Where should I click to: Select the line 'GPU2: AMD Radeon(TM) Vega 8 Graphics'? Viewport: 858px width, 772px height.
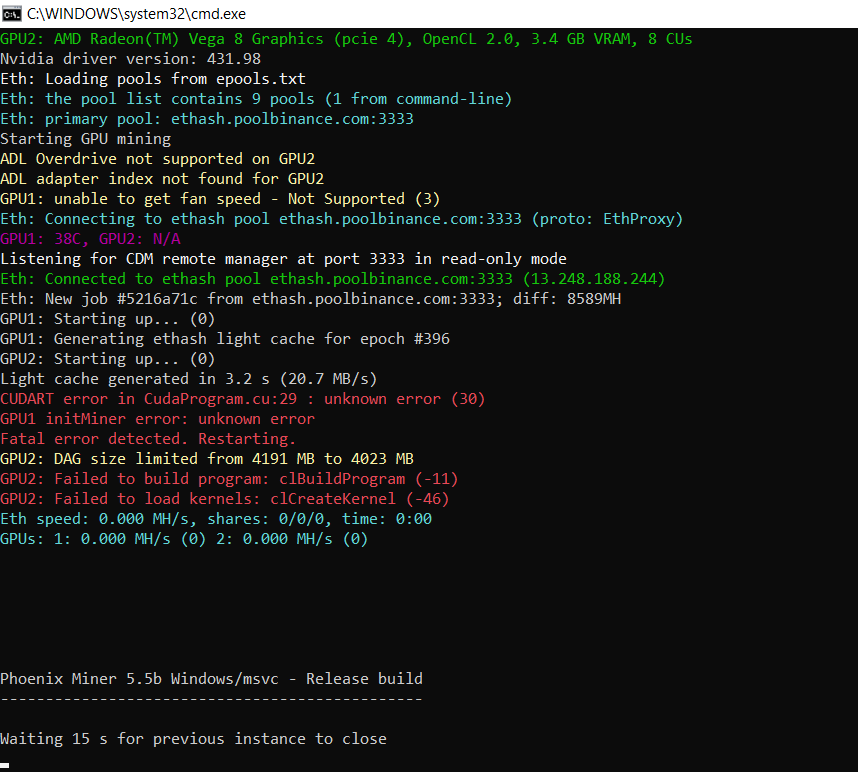click(x=346, y=39)
